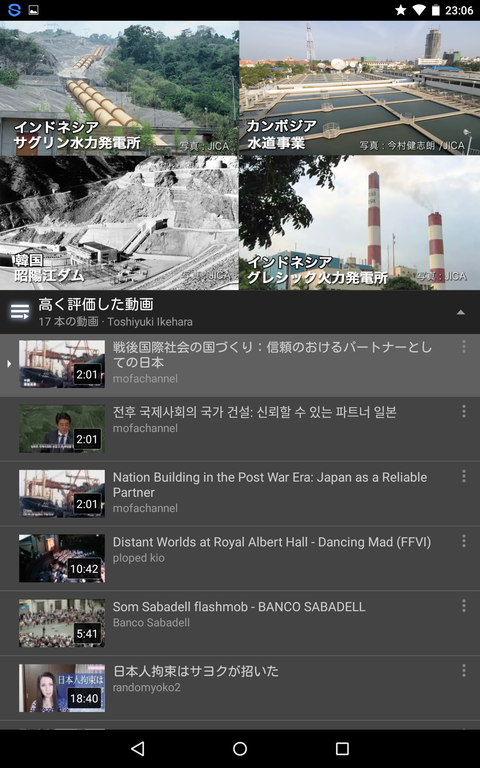
Task: Open options menu for the Korean-titled video
Action: (x=463, y=411)
